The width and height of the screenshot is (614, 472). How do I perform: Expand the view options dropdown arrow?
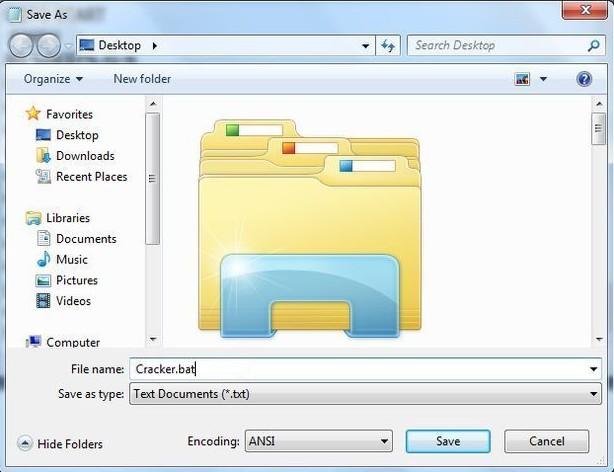[x=543, y=79]
